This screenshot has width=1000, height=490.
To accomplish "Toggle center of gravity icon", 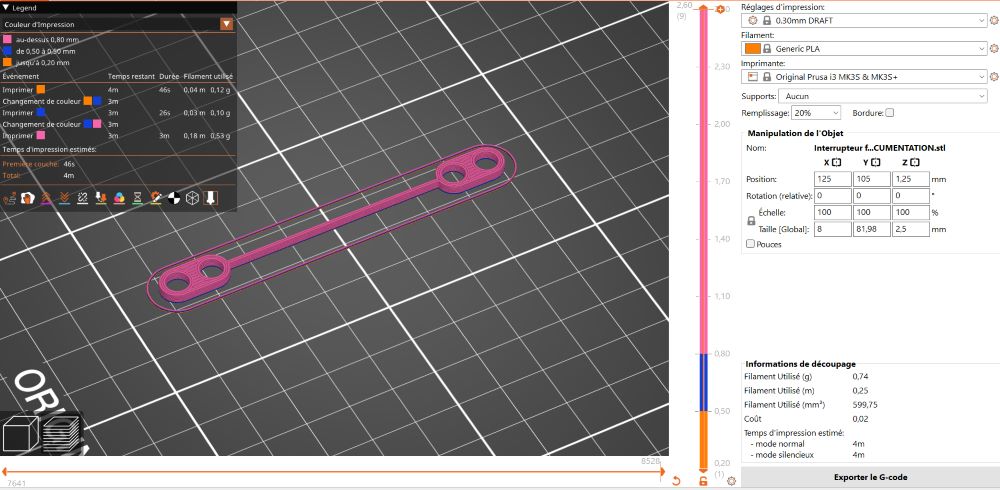I will click(173, 198).
